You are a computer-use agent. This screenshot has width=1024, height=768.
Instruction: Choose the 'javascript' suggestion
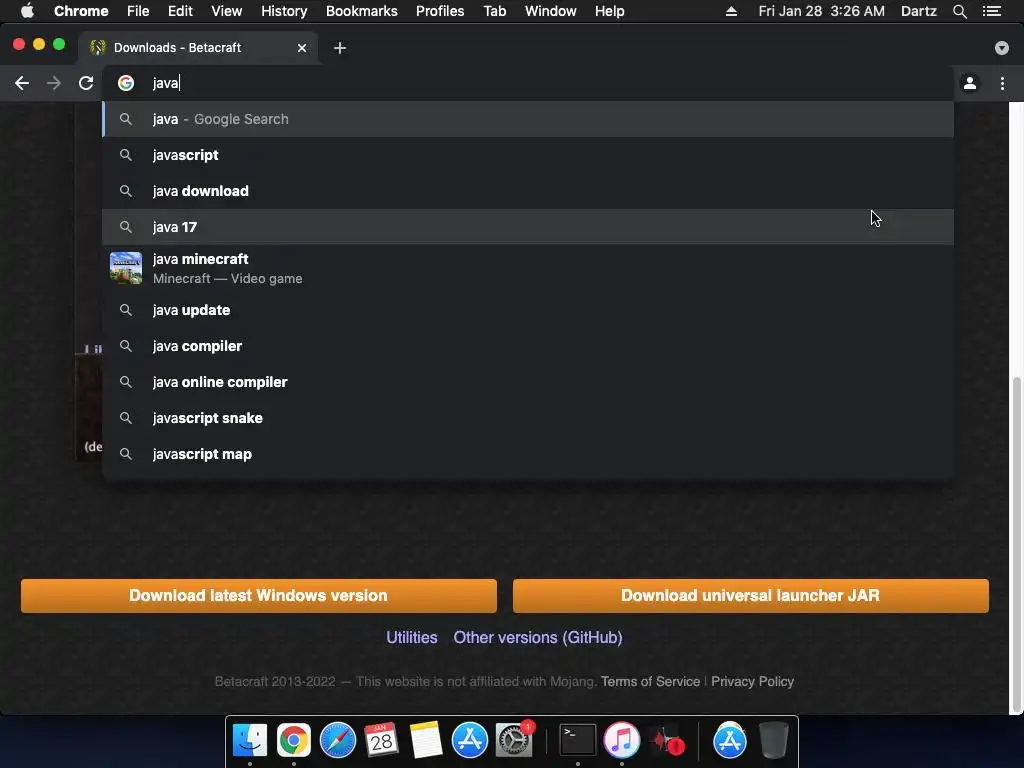(x=528, y=155)
